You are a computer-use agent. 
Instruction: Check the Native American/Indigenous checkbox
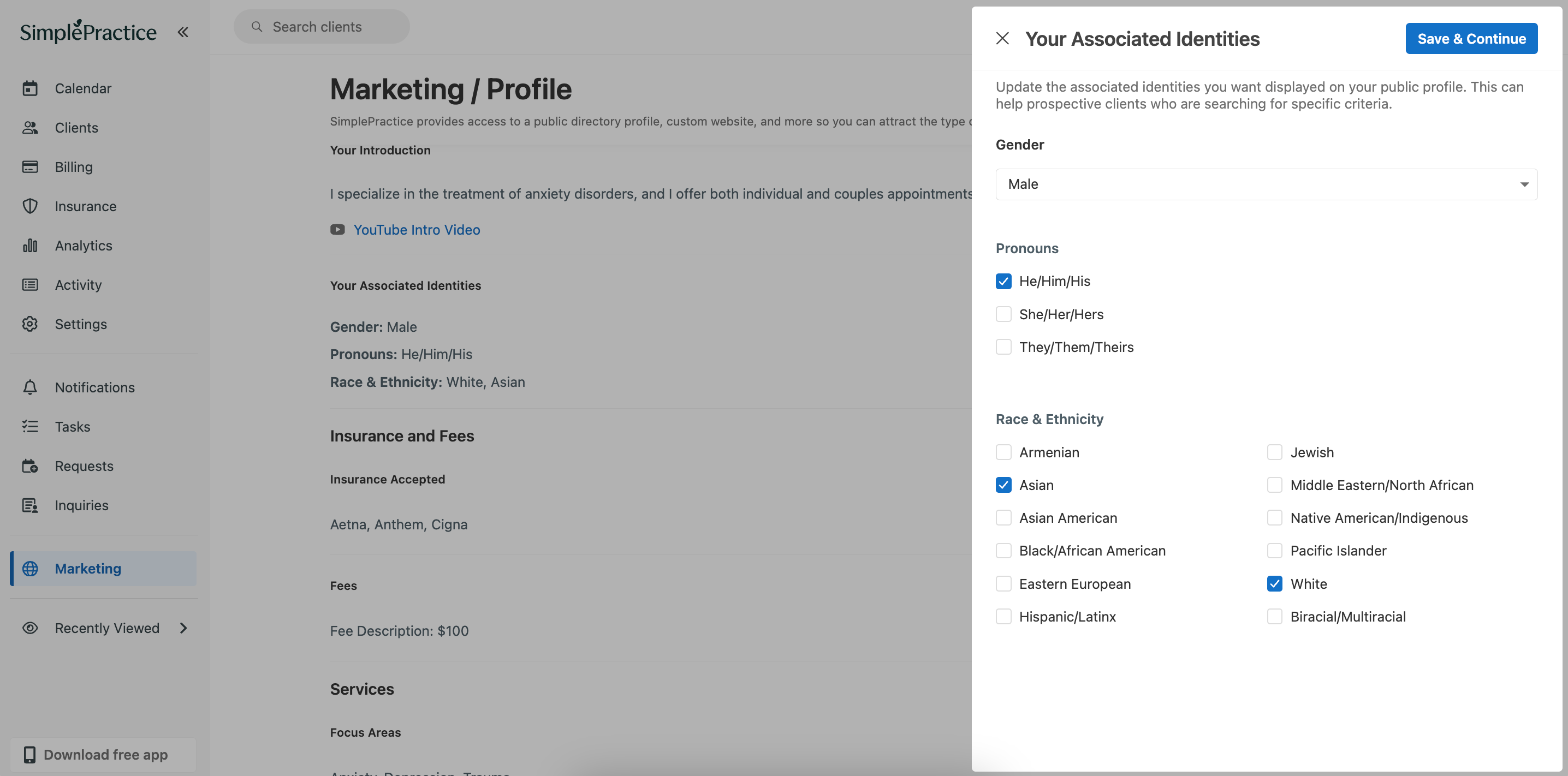[x=1275, y=518]
